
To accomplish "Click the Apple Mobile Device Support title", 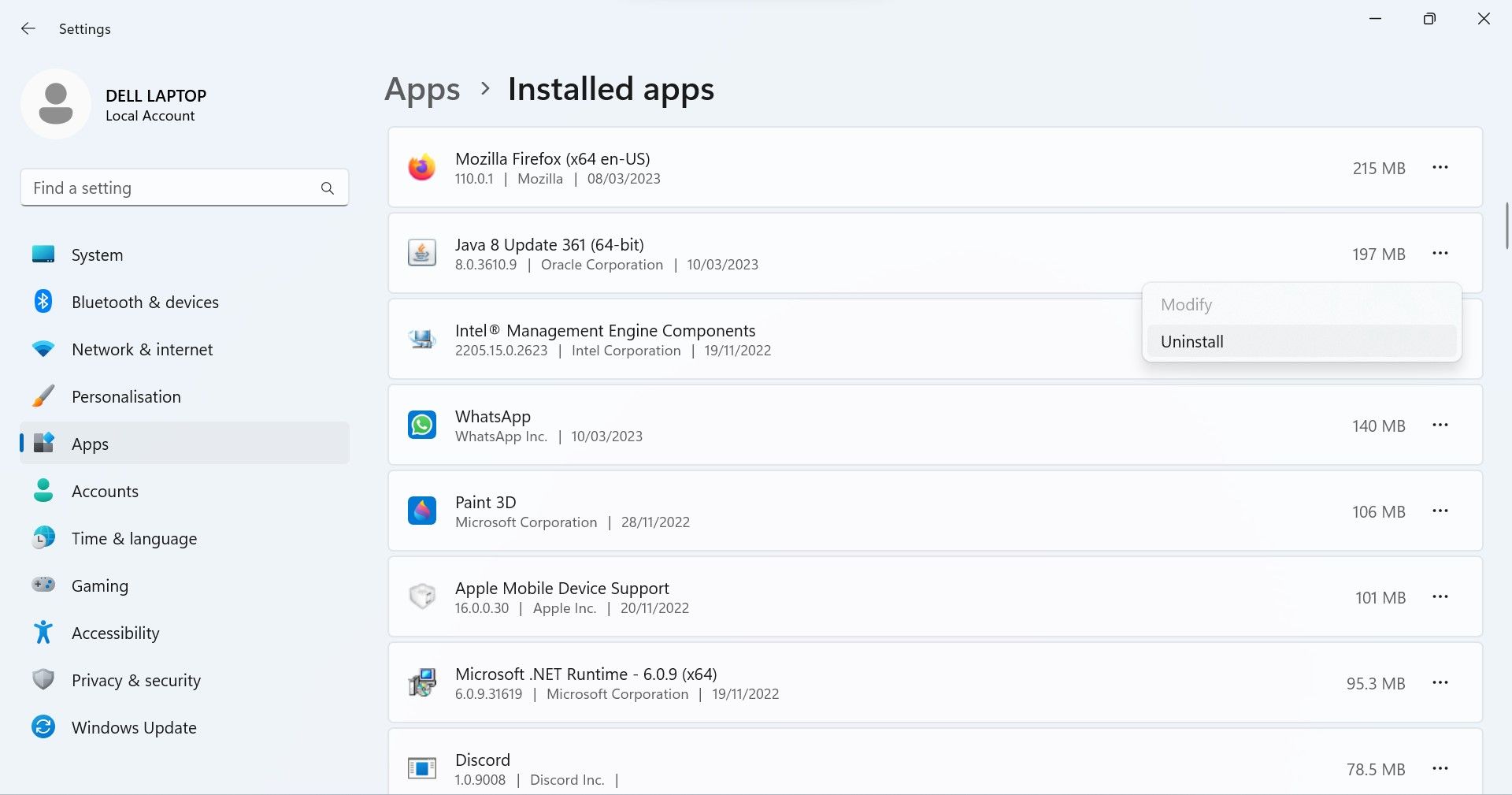I will tap(562, 589).
